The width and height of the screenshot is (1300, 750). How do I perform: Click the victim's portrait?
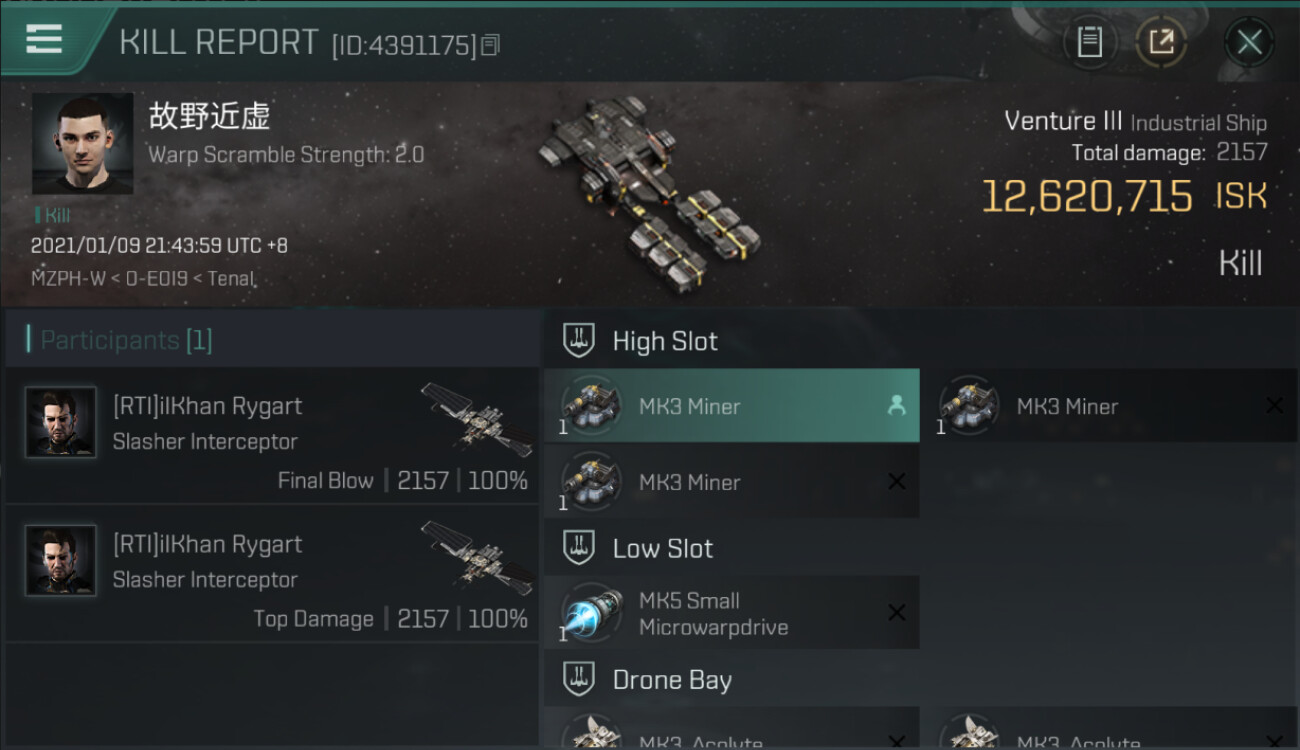tap(82, 144)
